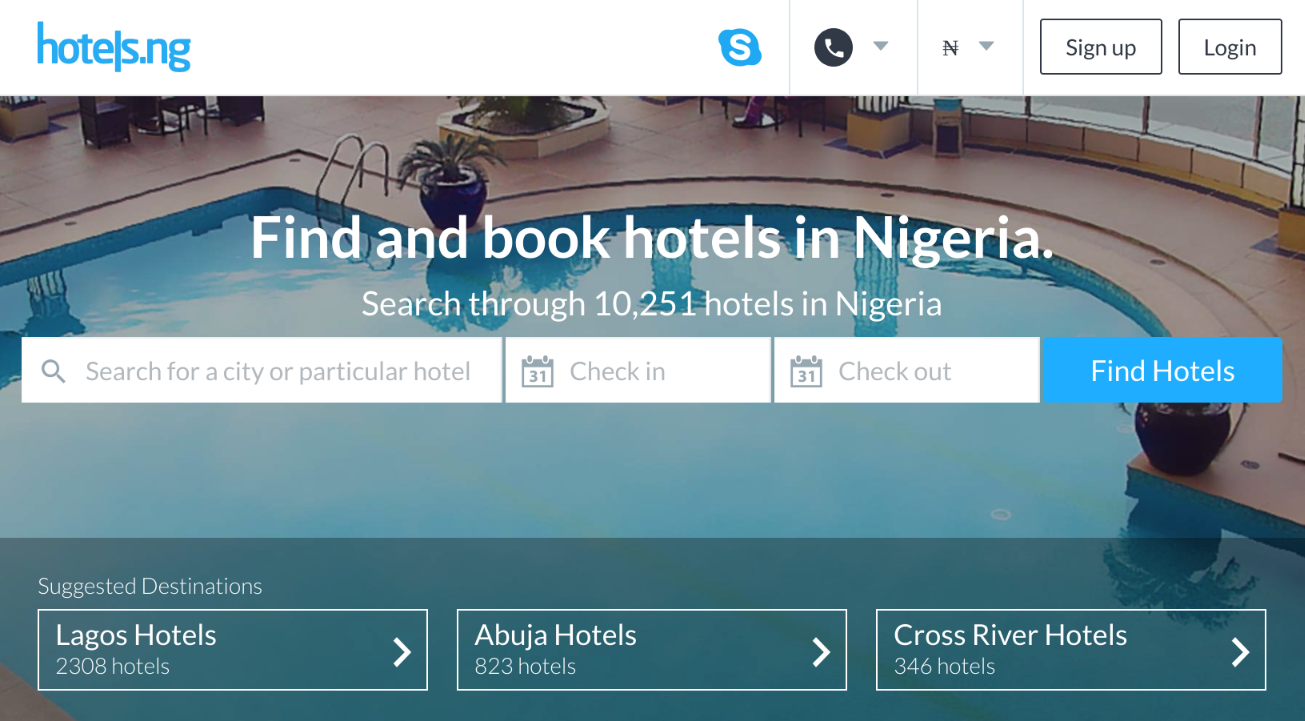The image size is (1305, 721).
Task: Click the Login button
Action: [1230, 46]
